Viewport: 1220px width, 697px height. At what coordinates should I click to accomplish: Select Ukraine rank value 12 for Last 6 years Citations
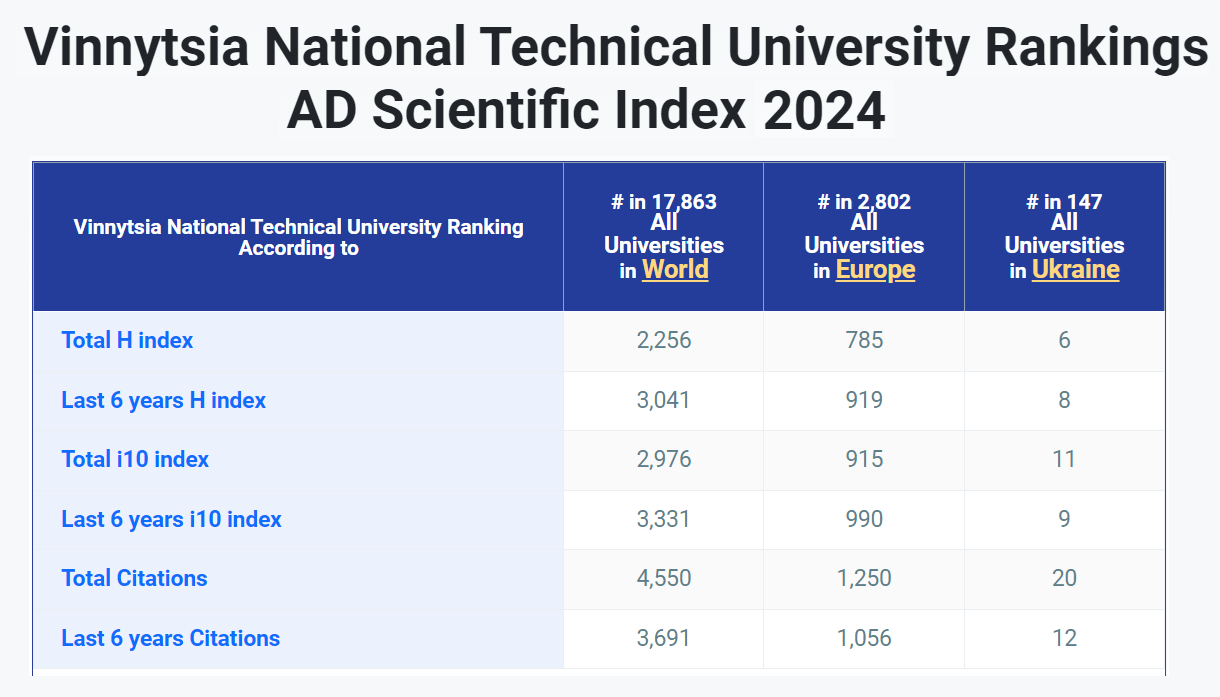click(x=1064, y=638)
